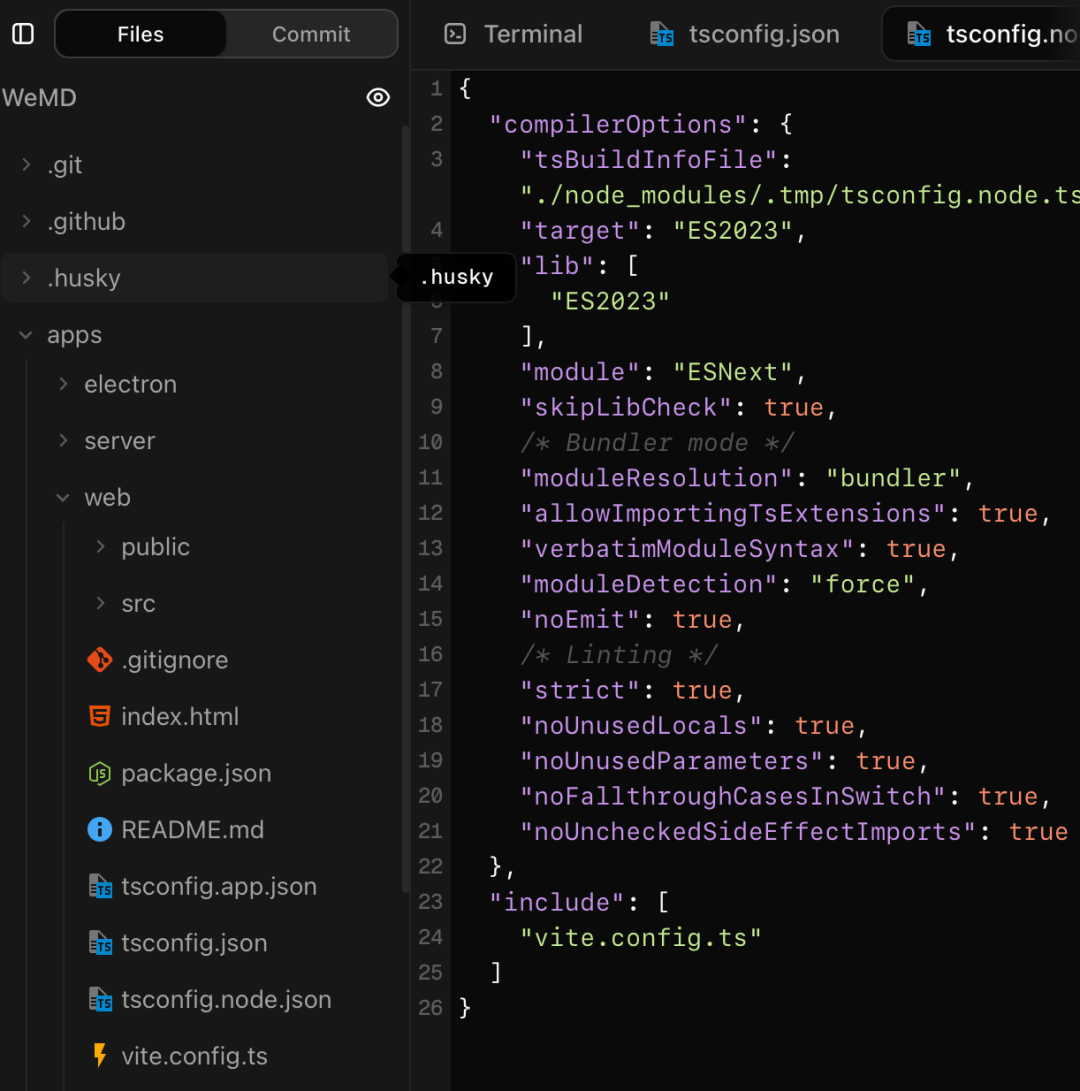Image resolution: width=1080 pixels, height=1091 pixels.
Task: Toggle the sidebar panel icon
Action: point(23,34)
